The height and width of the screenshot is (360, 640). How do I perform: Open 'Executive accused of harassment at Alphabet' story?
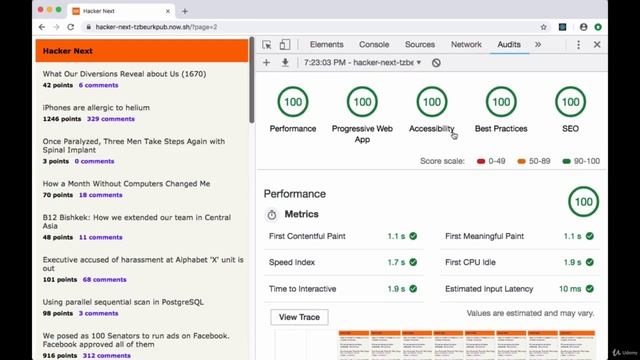[143, 264]
